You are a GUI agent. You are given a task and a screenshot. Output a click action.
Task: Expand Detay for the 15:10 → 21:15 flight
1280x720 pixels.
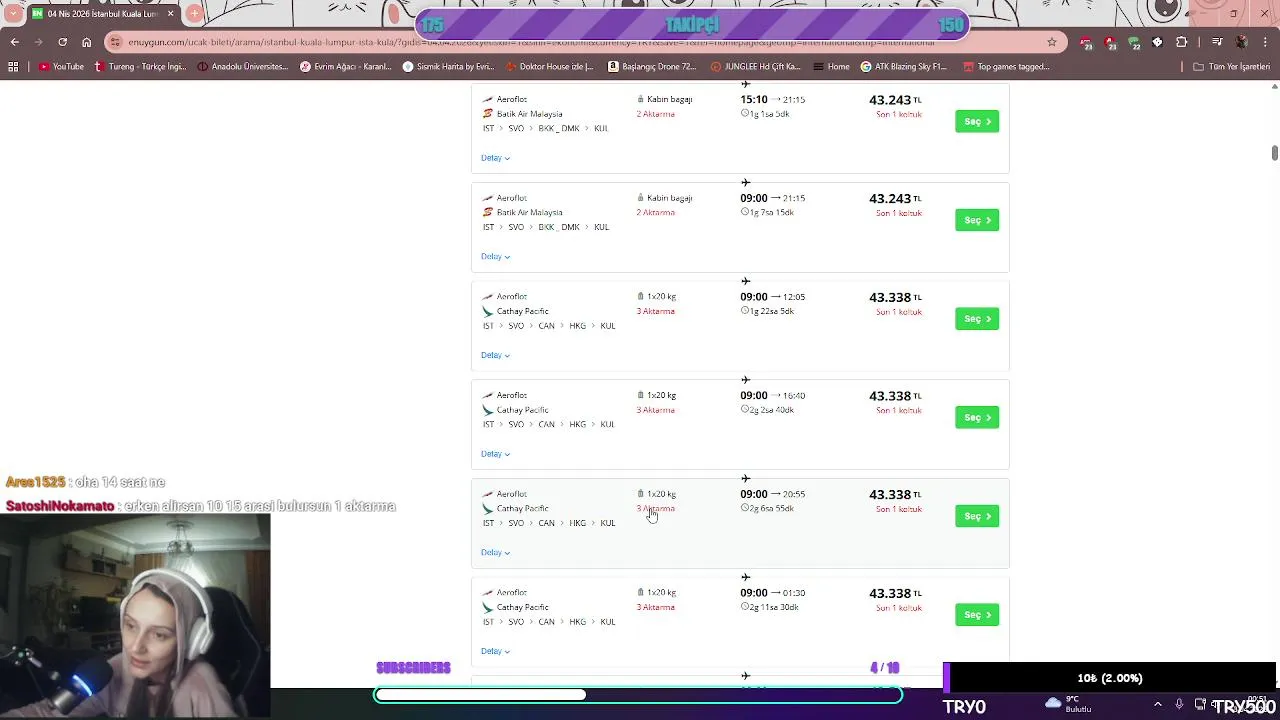coord(495,158)
